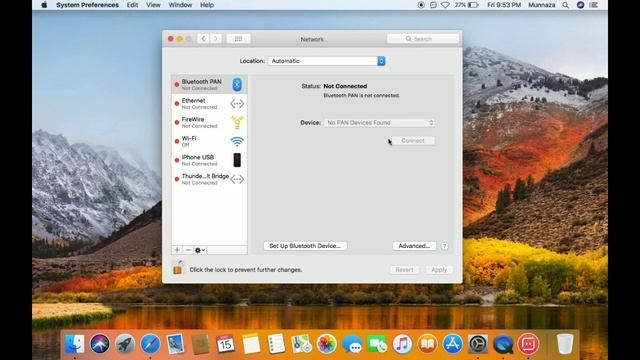Image resolution: width=640 pixels, height=360 pixels.
Task: Show all preferences grid button
Action: click(238, 39)
